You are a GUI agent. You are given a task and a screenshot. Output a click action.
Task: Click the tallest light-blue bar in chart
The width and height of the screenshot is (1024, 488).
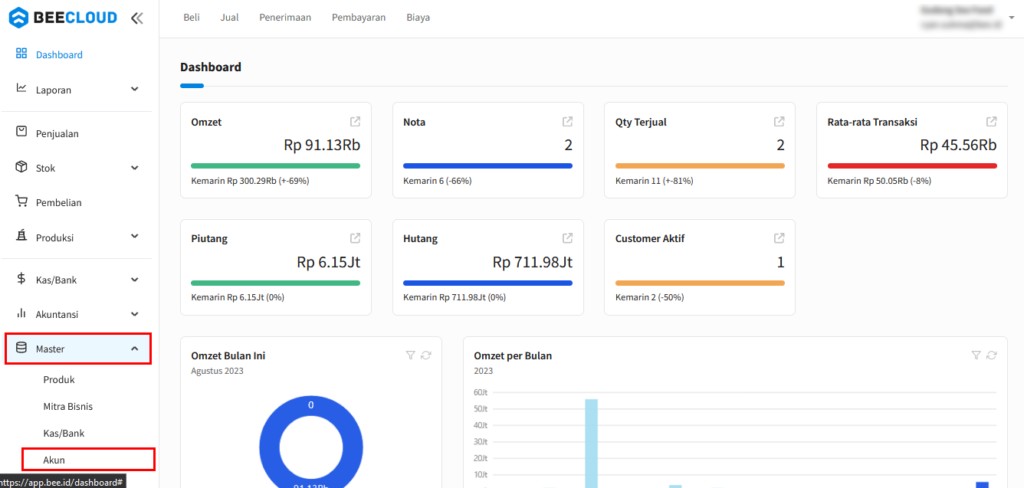(591, 443)
